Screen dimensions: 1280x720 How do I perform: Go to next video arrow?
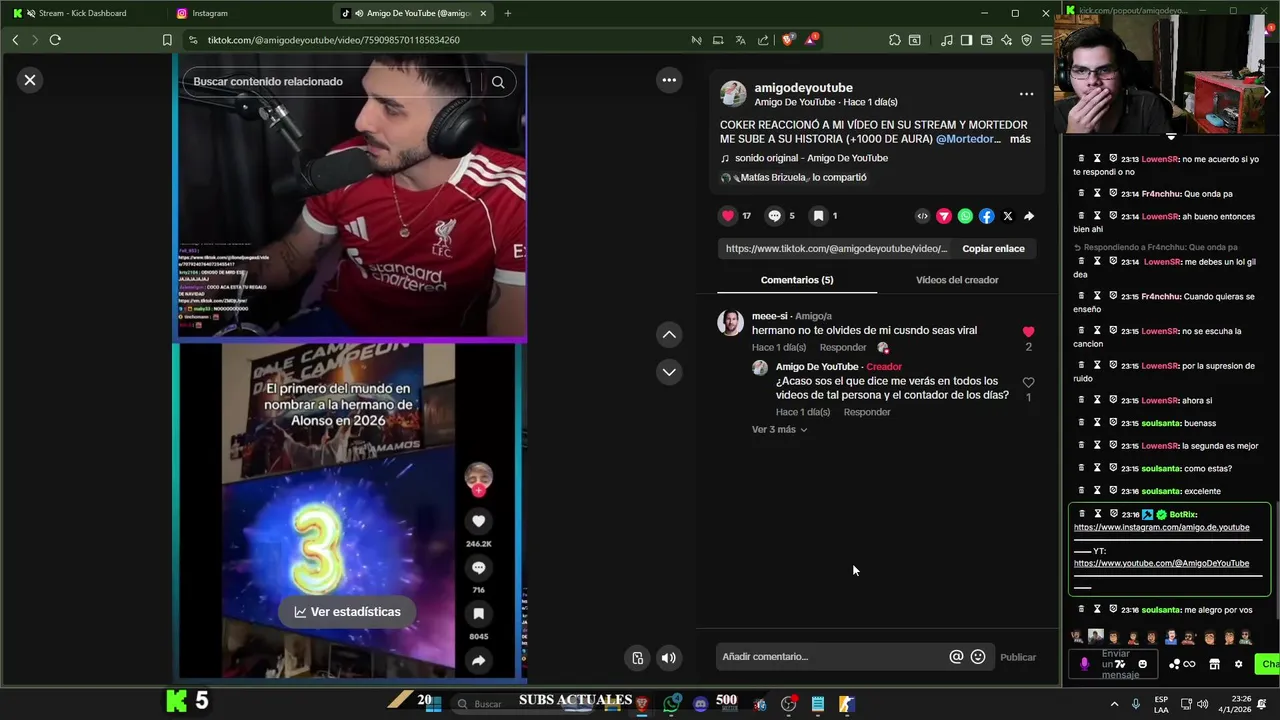[x=669, y=372]
